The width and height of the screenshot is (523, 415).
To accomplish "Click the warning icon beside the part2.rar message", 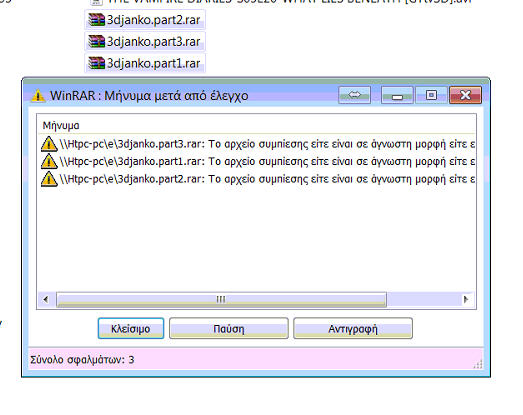I will 49,179.
